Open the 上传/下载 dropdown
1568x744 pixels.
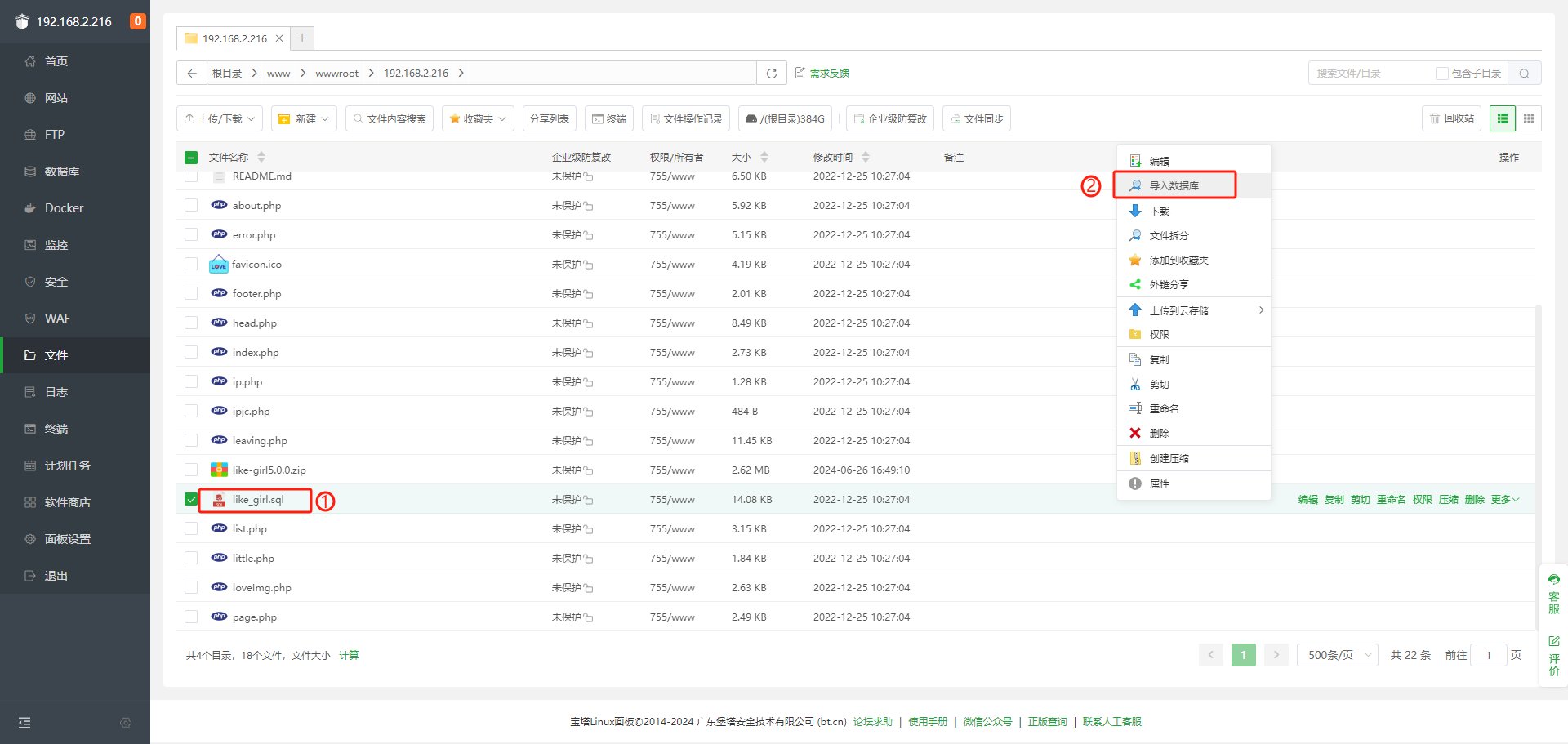(220, 118)
